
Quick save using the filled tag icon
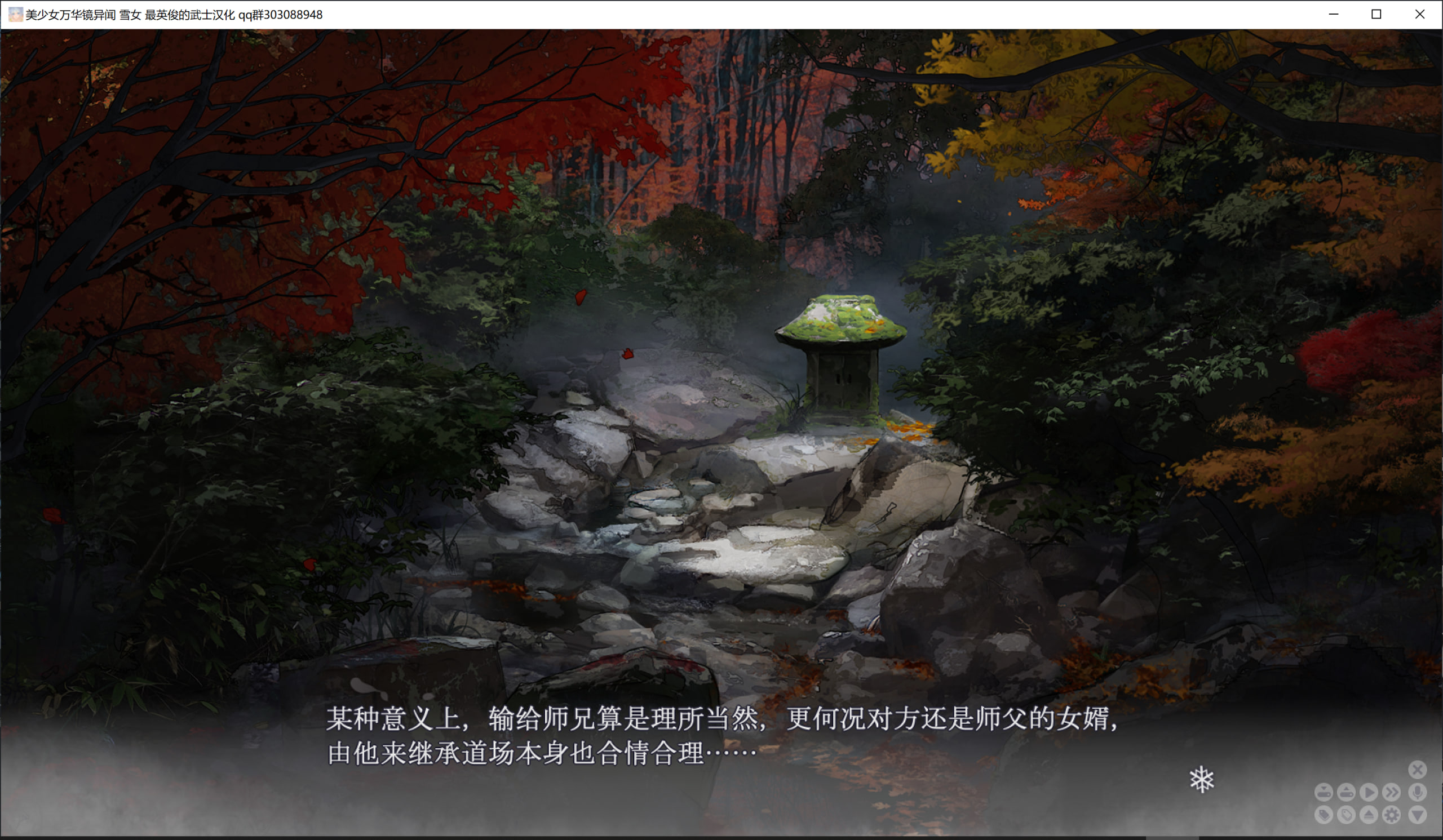tap(1324, 815)
